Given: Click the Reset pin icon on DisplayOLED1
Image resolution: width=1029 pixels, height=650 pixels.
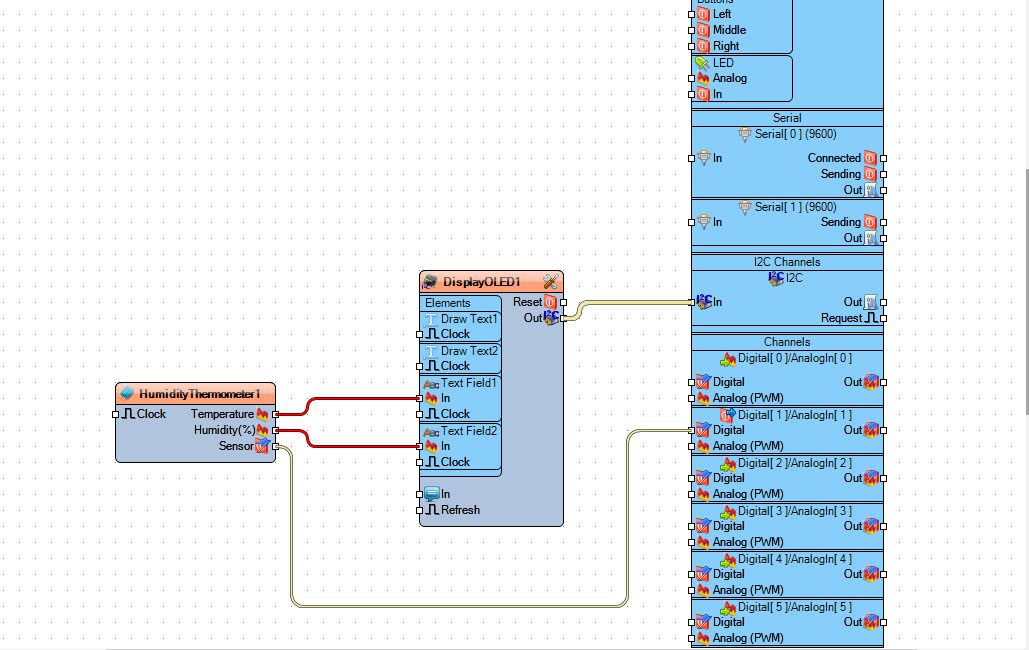Looking at the screenshot, I should 550,302.
